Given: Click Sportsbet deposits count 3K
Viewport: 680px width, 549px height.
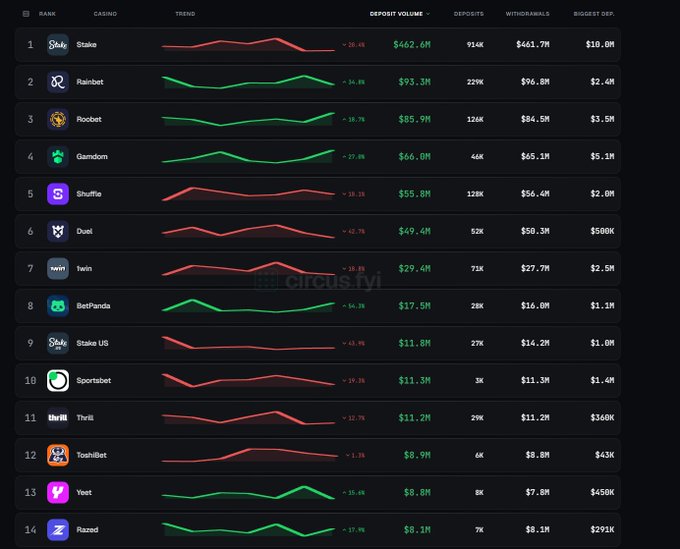Looking at the screenshot, I should click(x=479, y=380).
